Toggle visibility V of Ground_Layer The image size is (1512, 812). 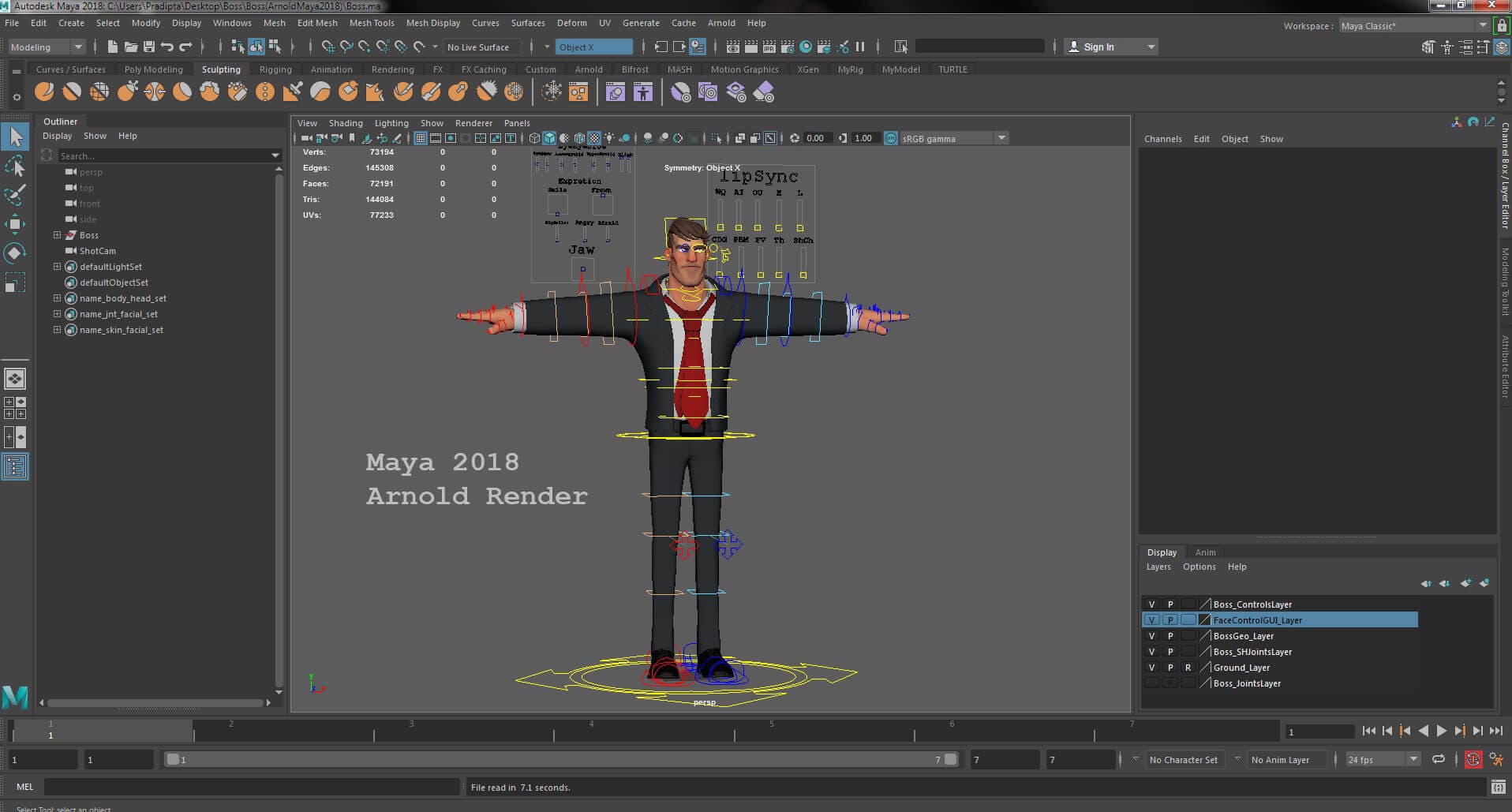1151,668
